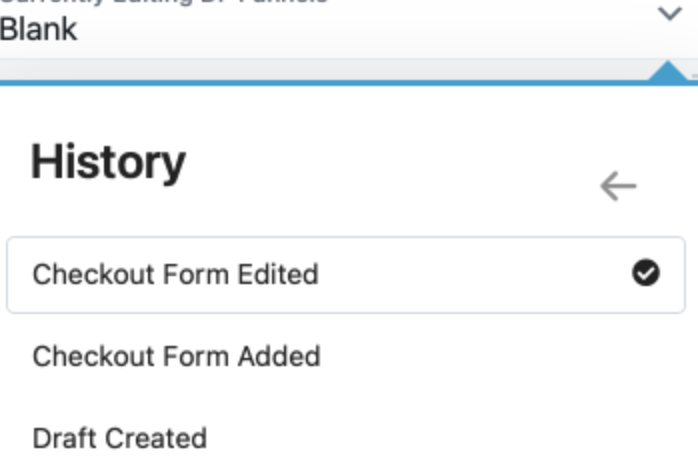Select the Checkout Form Edited history entry
Viewport: 698px width, 476px height.
(176, 275)
